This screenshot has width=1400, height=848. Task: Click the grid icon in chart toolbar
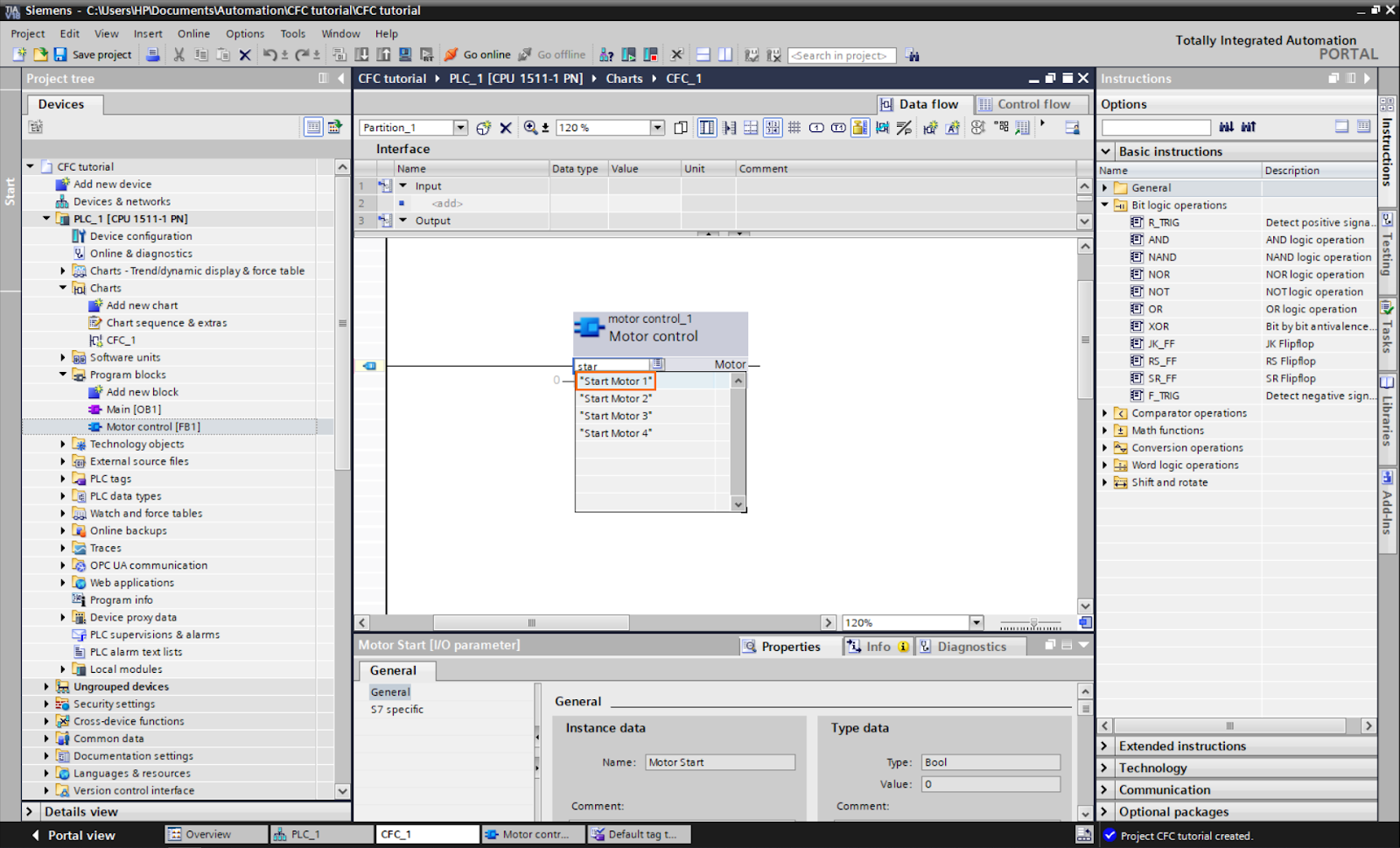[x=794, y=128]
